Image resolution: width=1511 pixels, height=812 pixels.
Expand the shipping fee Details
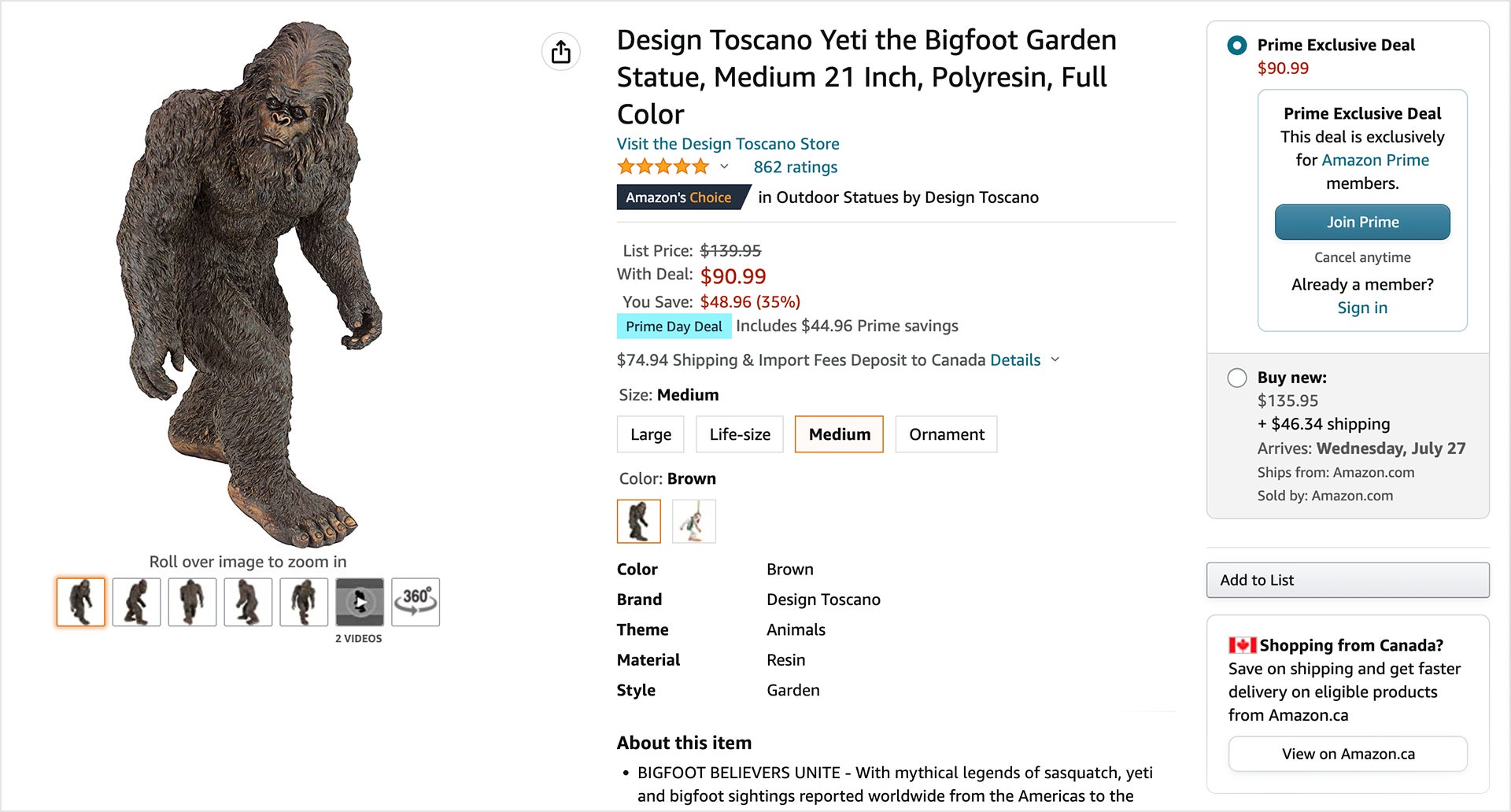click(1015, 360)
